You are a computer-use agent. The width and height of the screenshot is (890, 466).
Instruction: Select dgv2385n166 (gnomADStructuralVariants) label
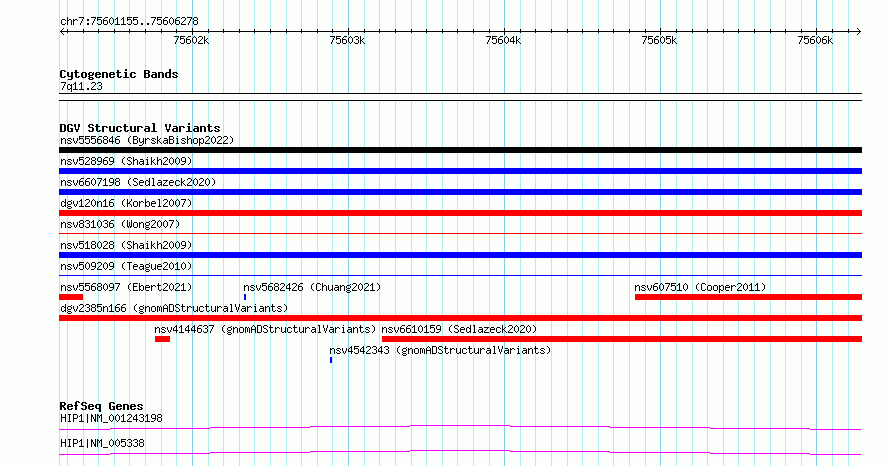pyautogui.click(x=174, y=308)
